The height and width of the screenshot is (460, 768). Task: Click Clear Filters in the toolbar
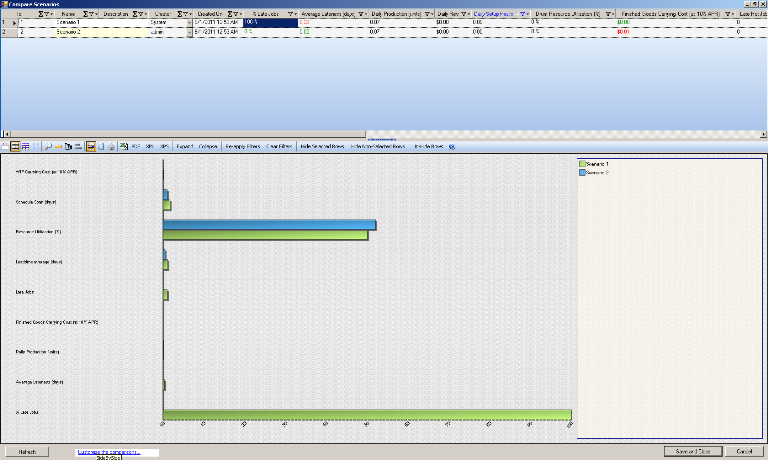pos(279,146)
